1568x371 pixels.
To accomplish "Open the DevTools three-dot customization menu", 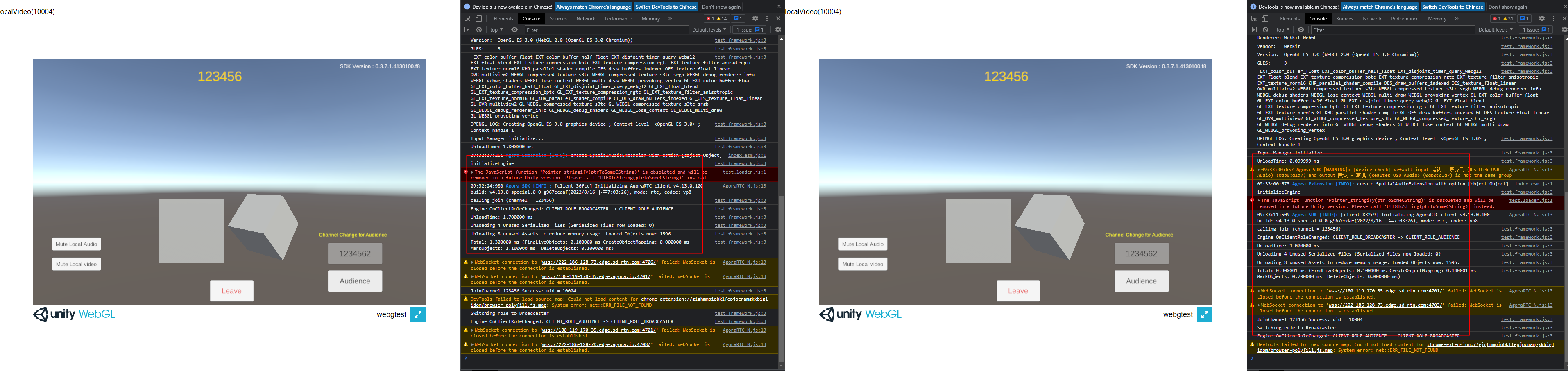I will click(x=768, y=19).
